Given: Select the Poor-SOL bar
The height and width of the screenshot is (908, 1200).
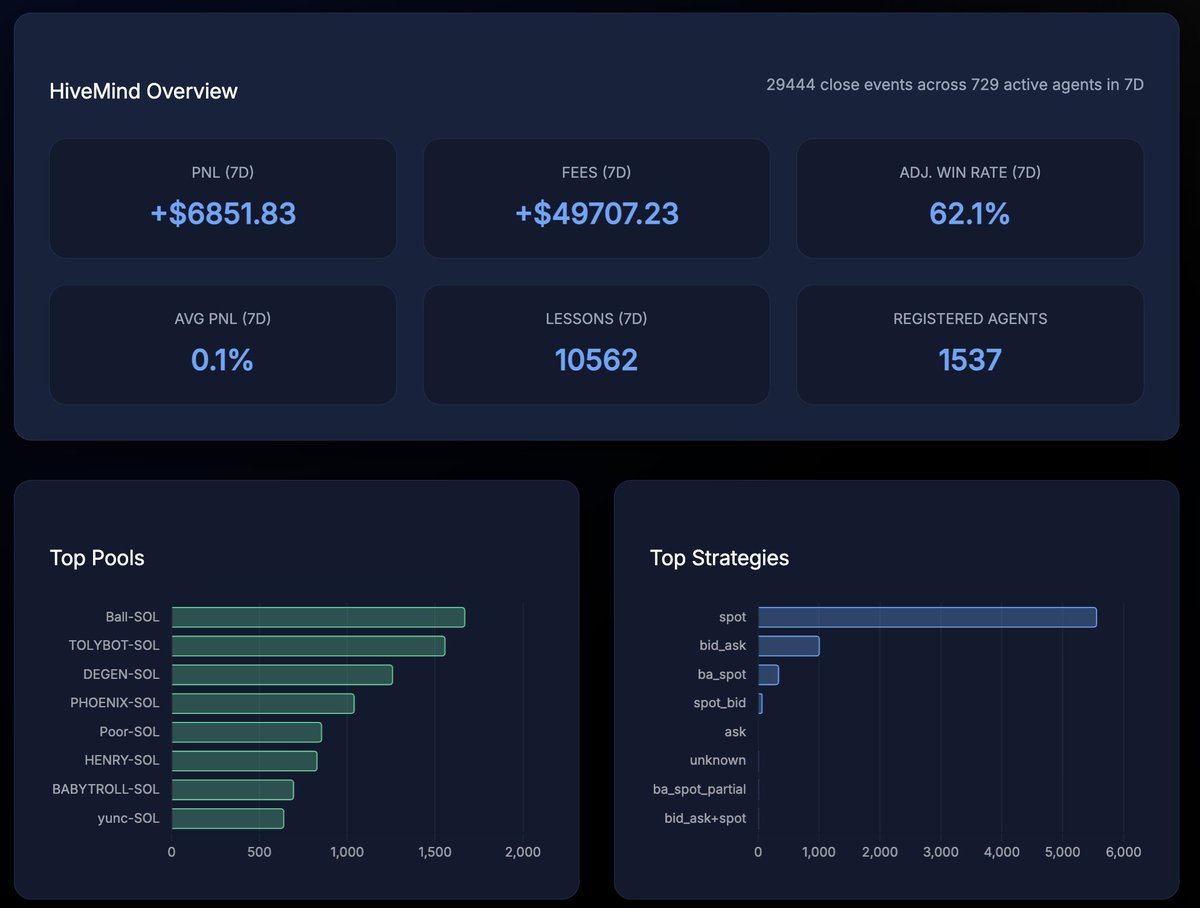Looking at the screenshot, I should [x=247, y=732].
